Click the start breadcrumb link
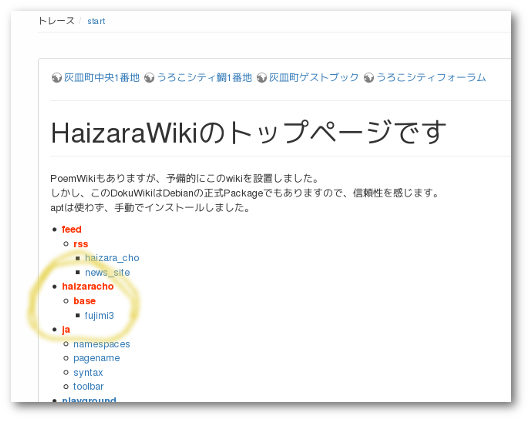The height and width of the screenshot is (421, 530). point(96,21)
